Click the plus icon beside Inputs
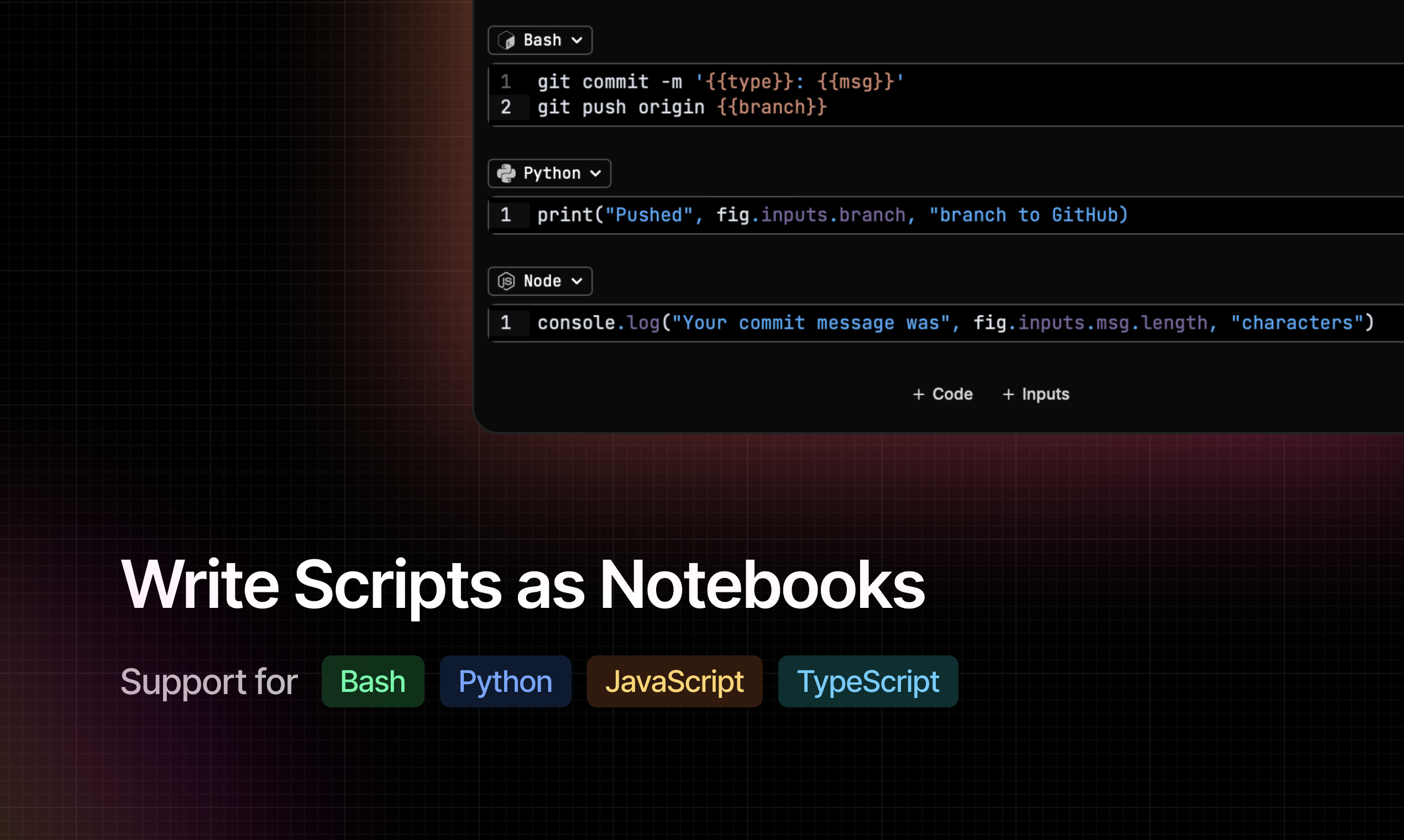Viewport: 1404px width, 840px height. click(1008, 395)
